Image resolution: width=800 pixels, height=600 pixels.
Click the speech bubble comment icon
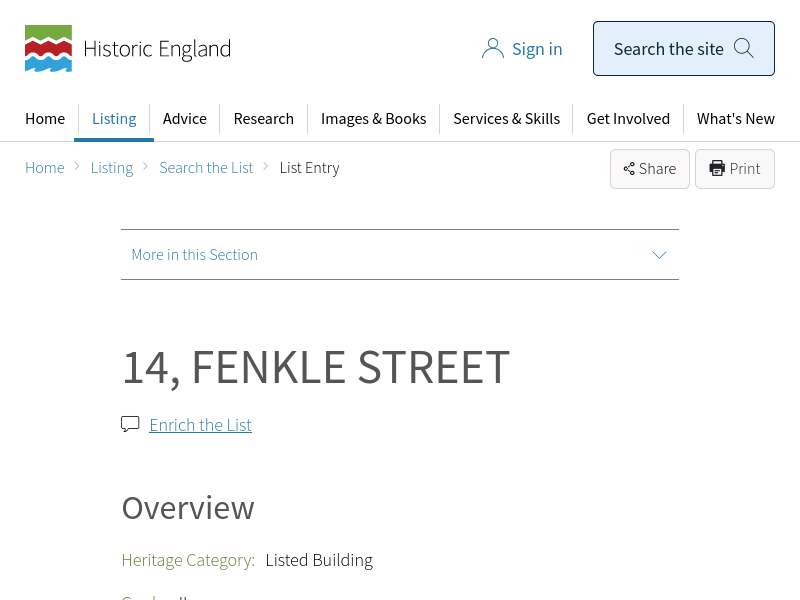(130, 424)
